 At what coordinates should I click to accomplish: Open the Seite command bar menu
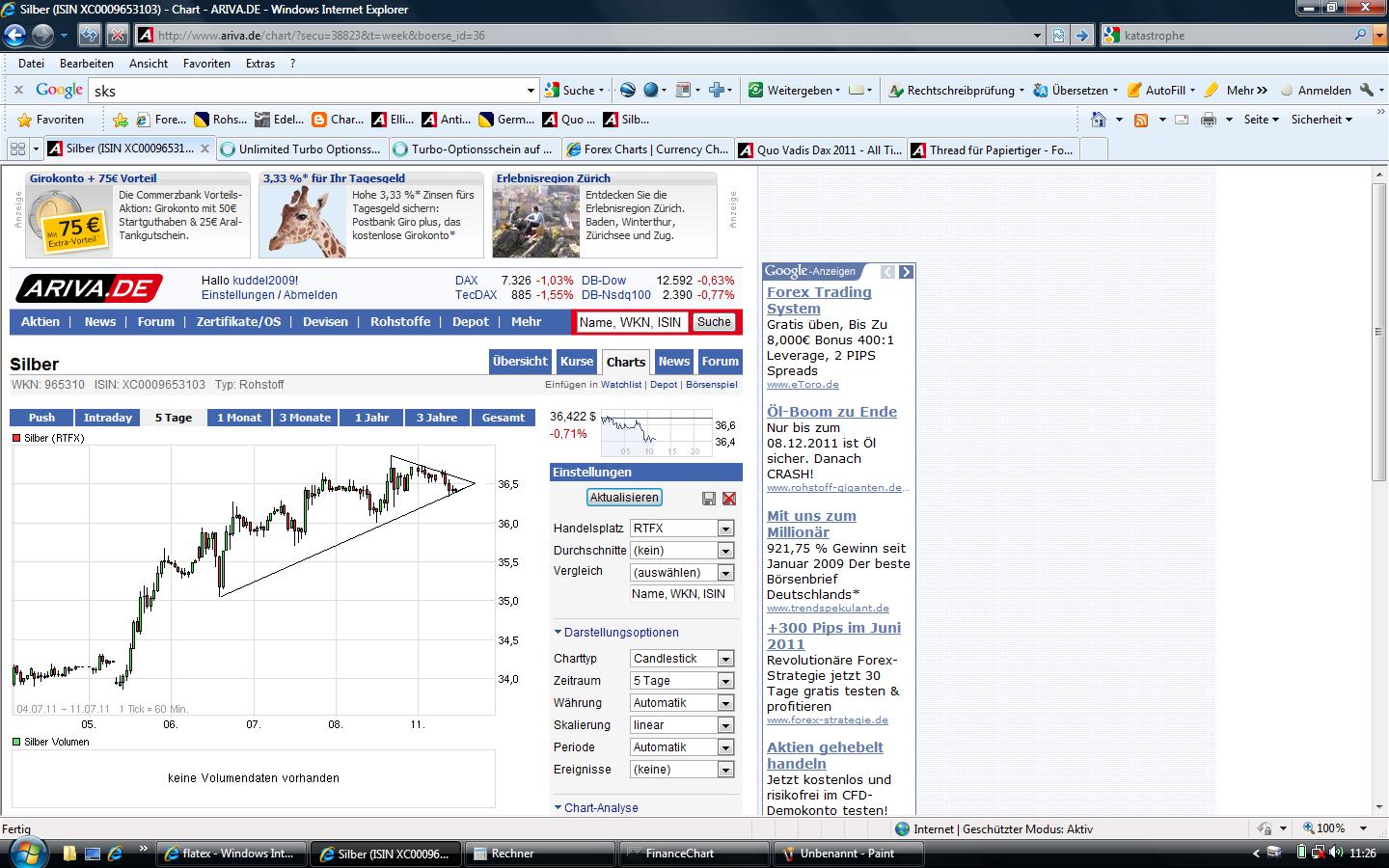tap(1261, 120)
